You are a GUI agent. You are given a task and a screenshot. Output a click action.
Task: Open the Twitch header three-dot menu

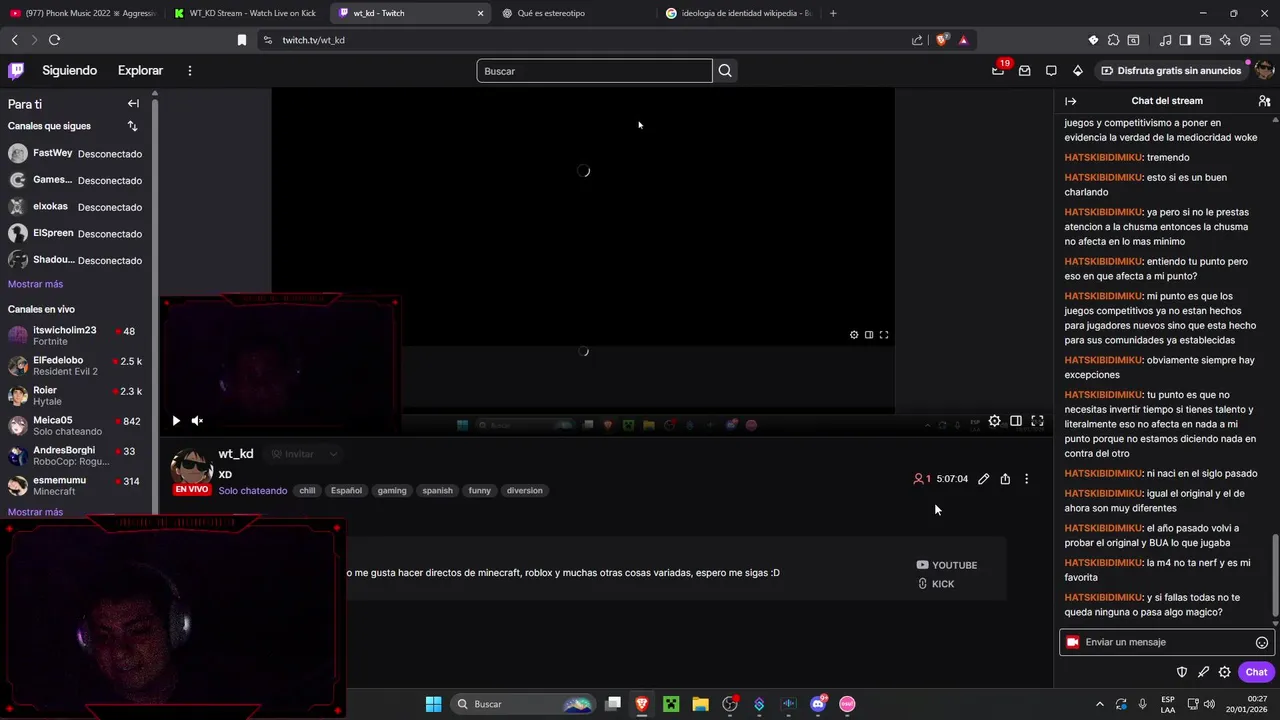point(189,71)
